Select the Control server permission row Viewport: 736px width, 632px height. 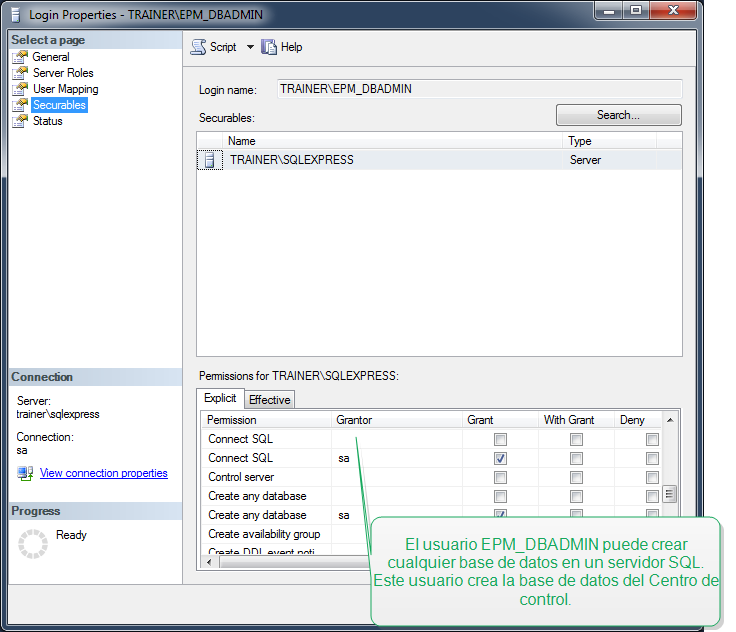pos(432,478)
